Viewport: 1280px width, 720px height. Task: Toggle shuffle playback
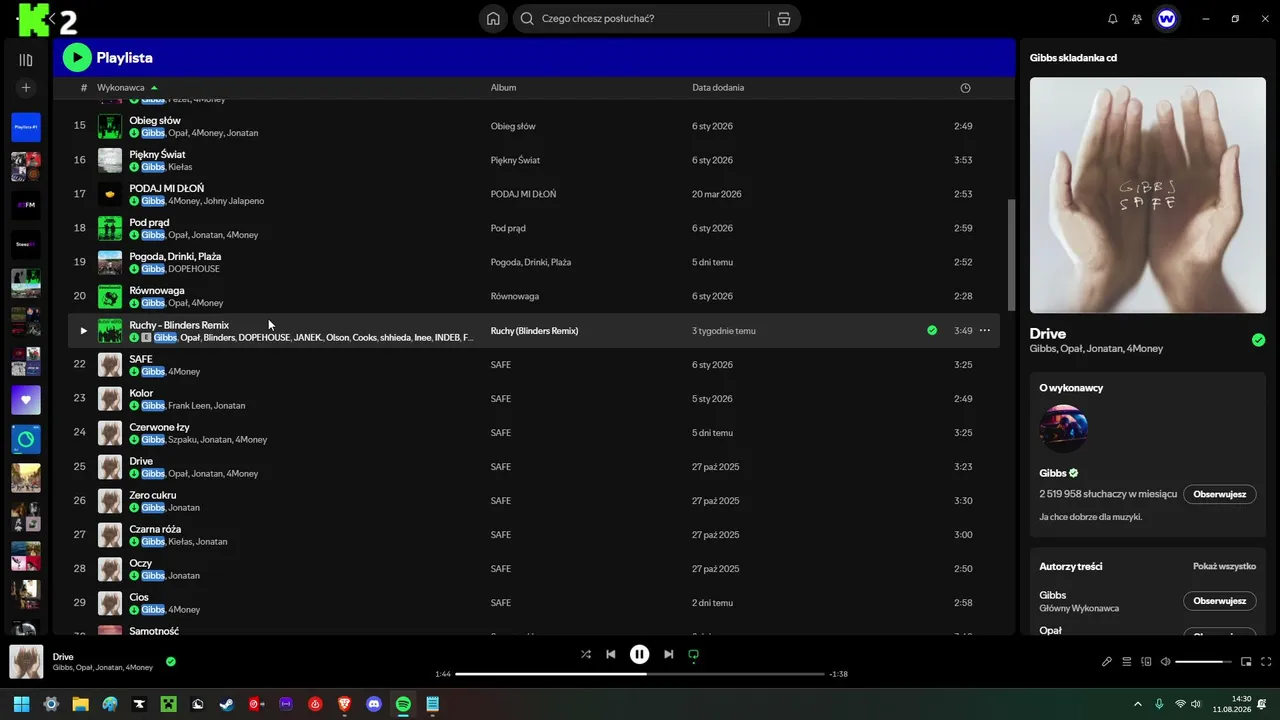[x=586, y=654]
